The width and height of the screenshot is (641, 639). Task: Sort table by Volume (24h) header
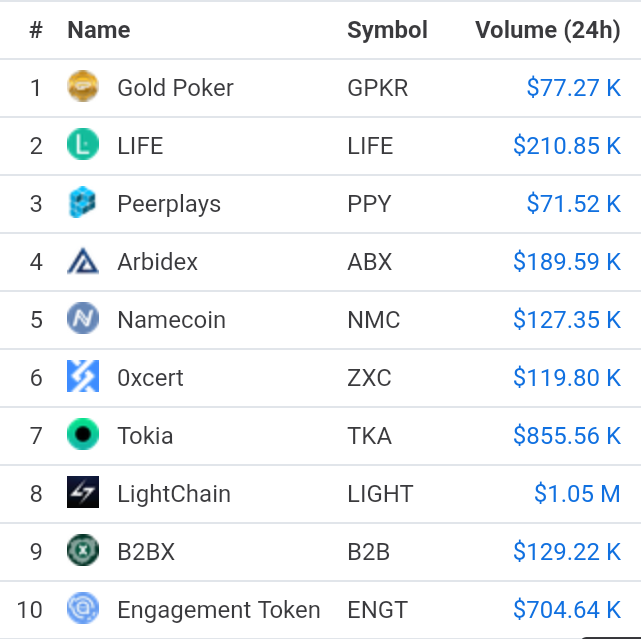pyautogui.click(x=547, y=30)
